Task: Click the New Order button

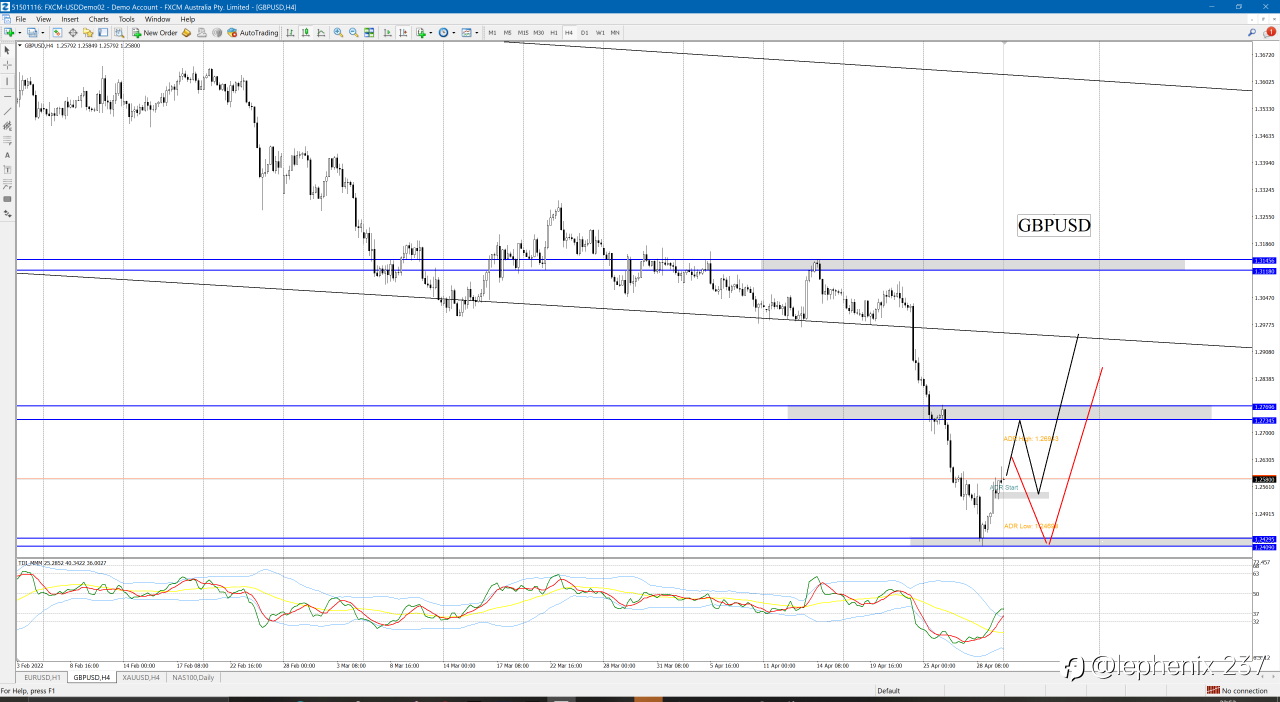Action: pyautogui.click(x=153, y=32)
